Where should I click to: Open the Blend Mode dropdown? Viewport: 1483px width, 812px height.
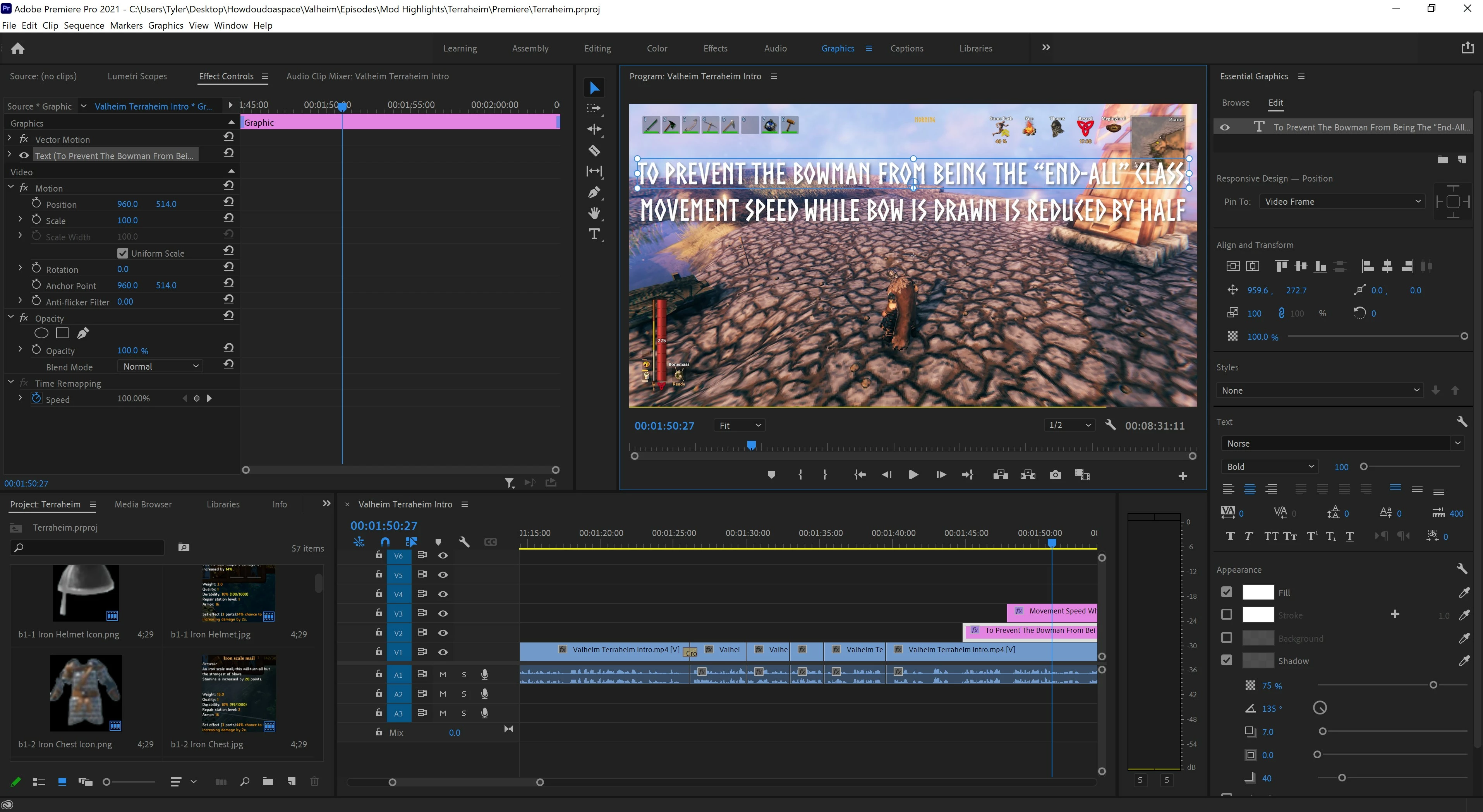(160, 367)
